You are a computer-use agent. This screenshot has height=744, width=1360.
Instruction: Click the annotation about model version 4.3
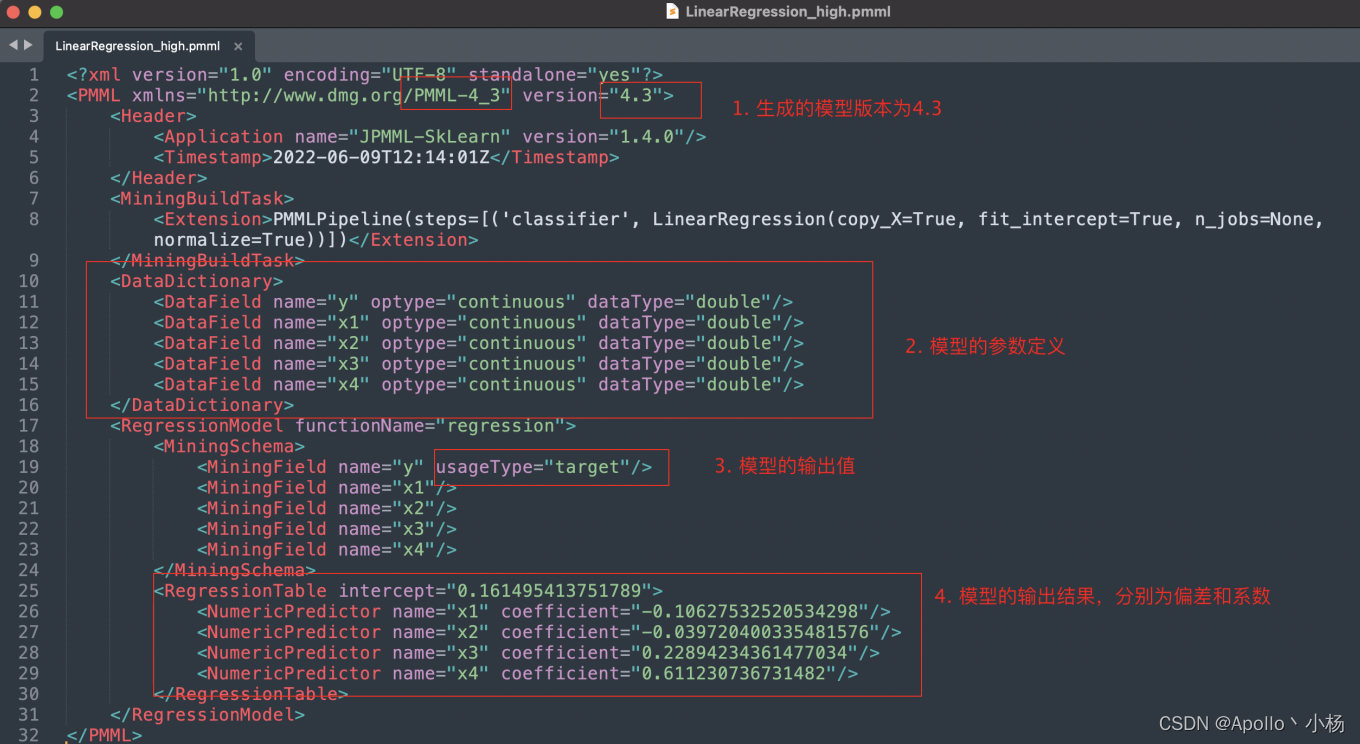838,107
